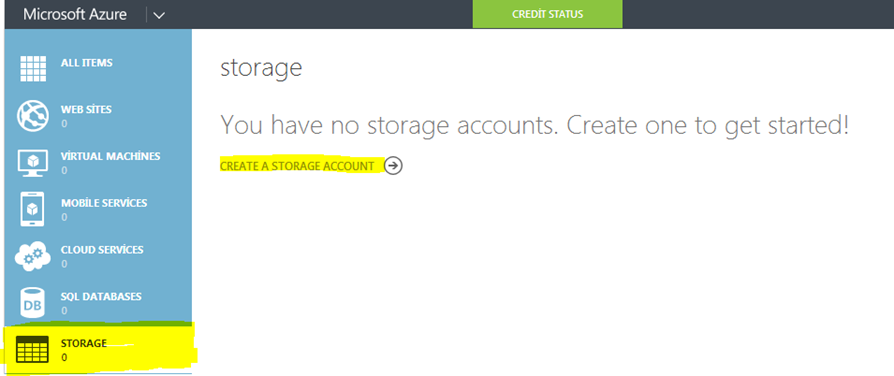This screenshot has width=894, height=376.
Task: Select the SQL Databases DB icon
Action: point(32,304)
